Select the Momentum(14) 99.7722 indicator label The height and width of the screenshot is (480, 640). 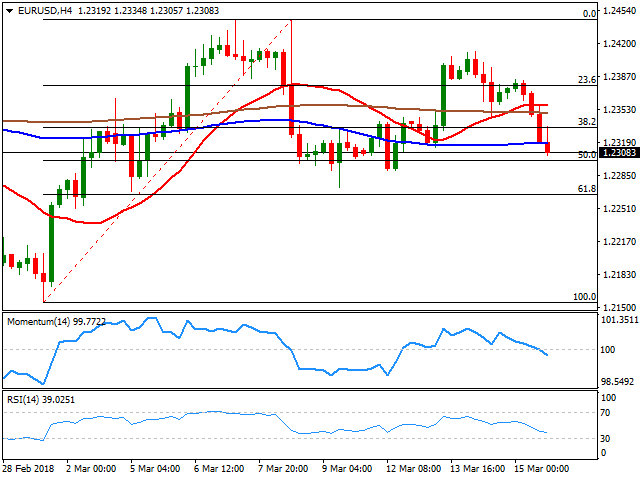[x=56, y=322]
